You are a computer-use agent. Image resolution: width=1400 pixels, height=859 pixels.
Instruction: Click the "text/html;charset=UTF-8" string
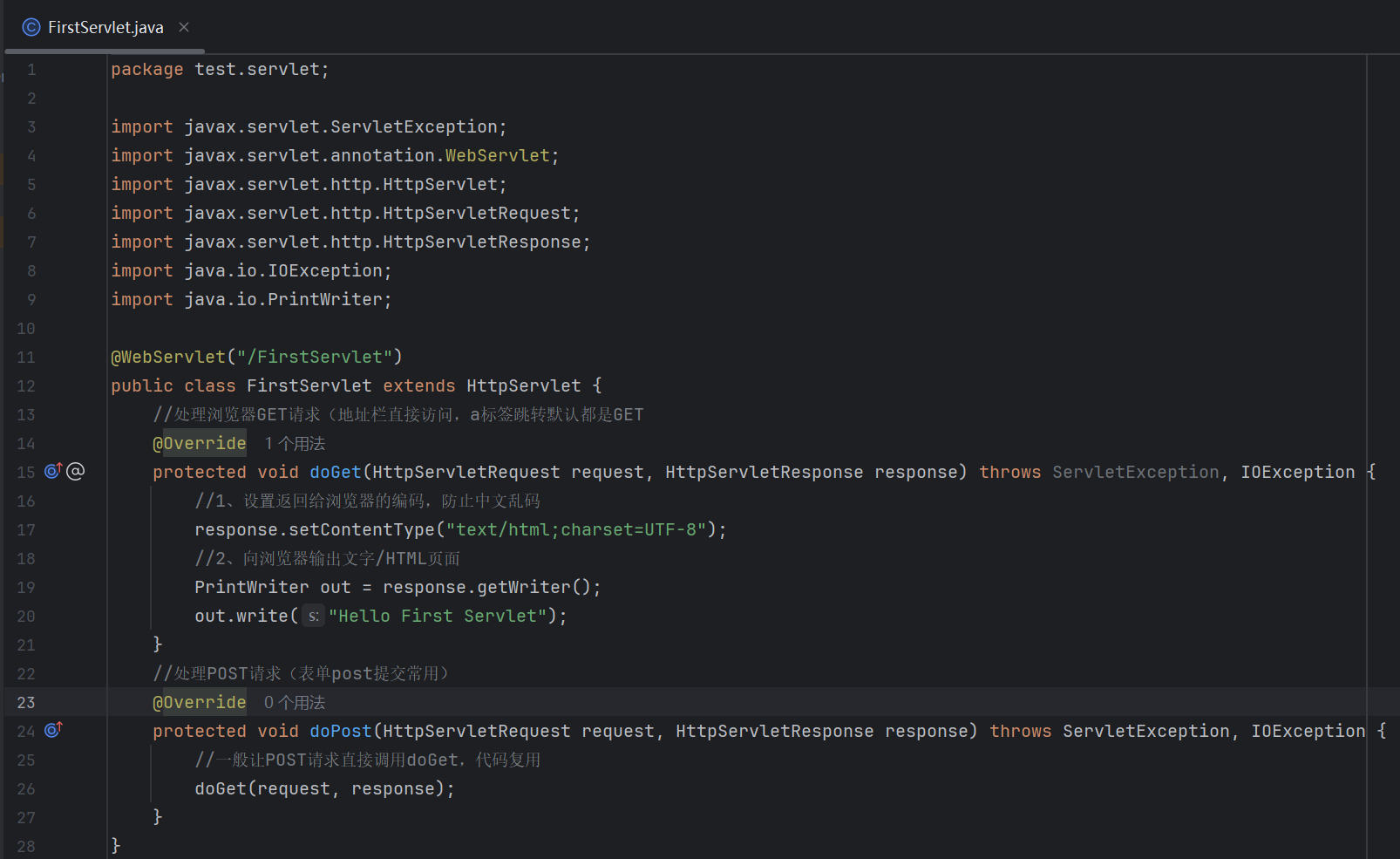(x=576, y=530)
